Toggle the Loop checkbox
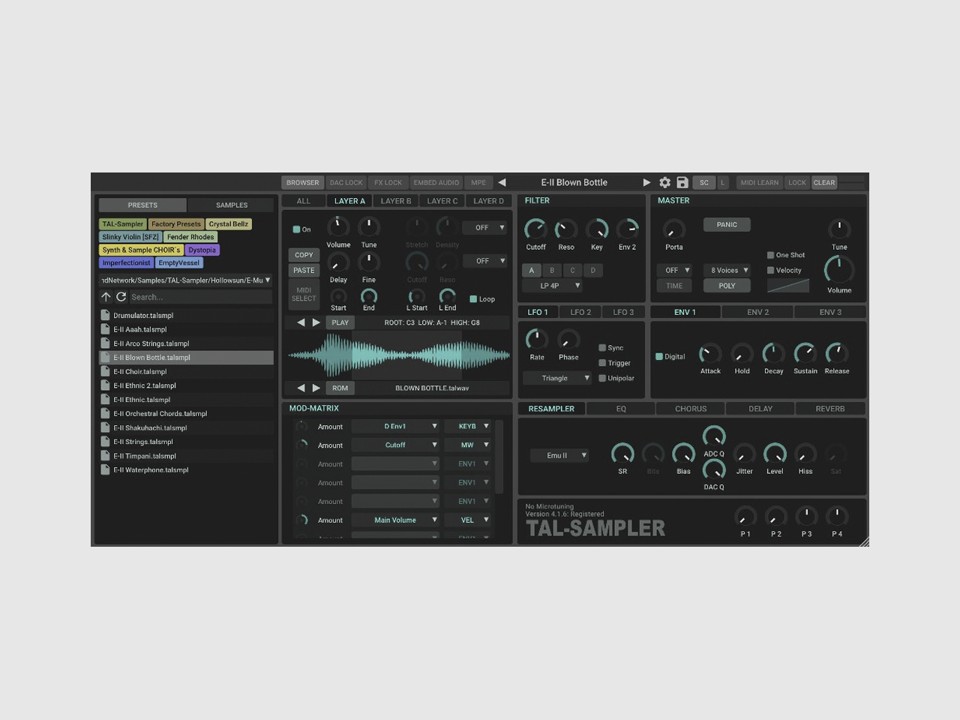The width and height of the screenshot is (960, 720). coord(473,299)
